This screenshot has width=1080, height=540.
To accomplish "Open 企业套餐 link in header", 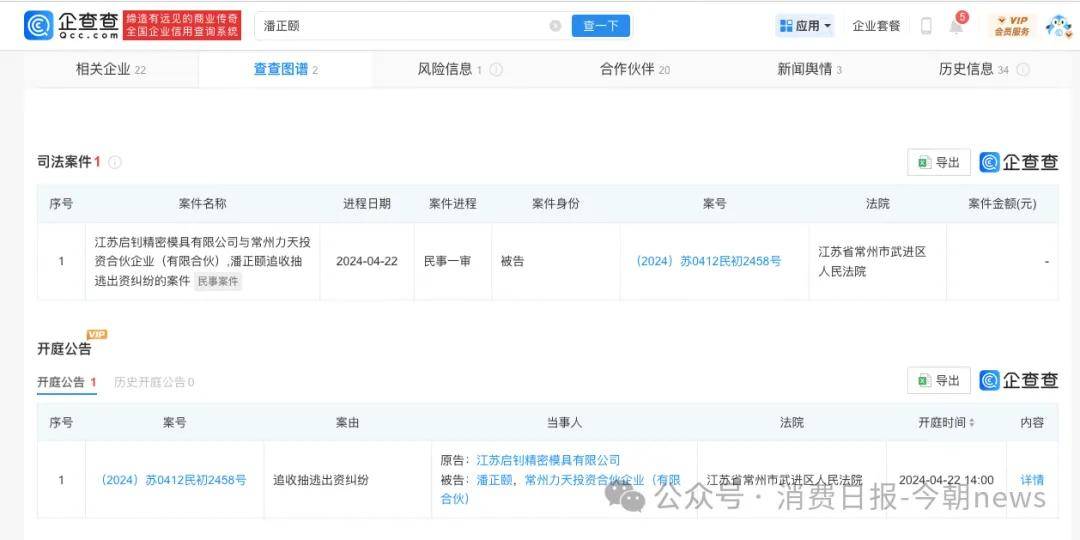I will click(876, 26).
